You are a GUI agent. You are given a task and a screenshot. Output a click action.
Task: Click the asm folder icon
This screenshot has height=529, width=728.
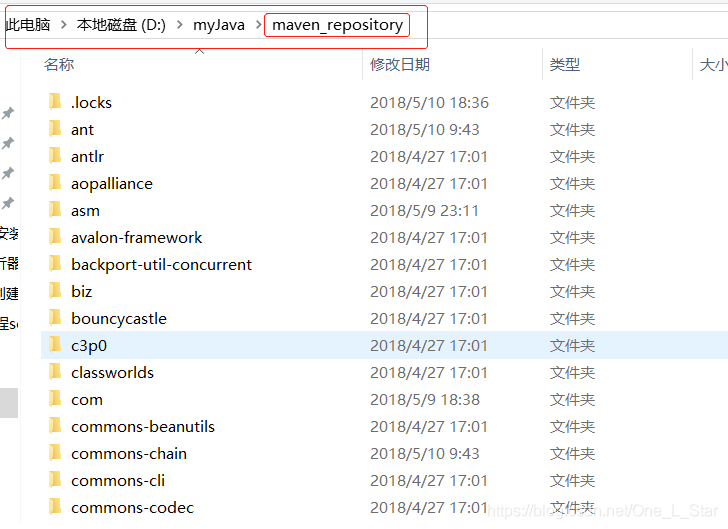point(55,209)
